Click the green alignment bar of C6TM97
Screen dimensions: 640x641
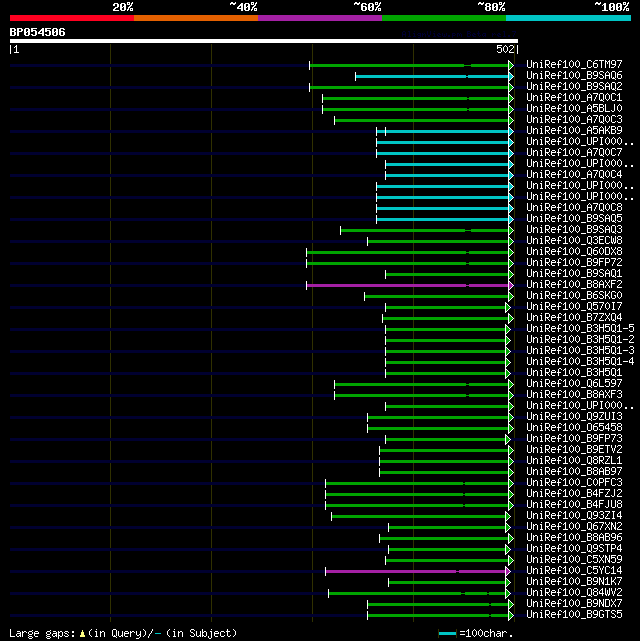click(409, 65)
